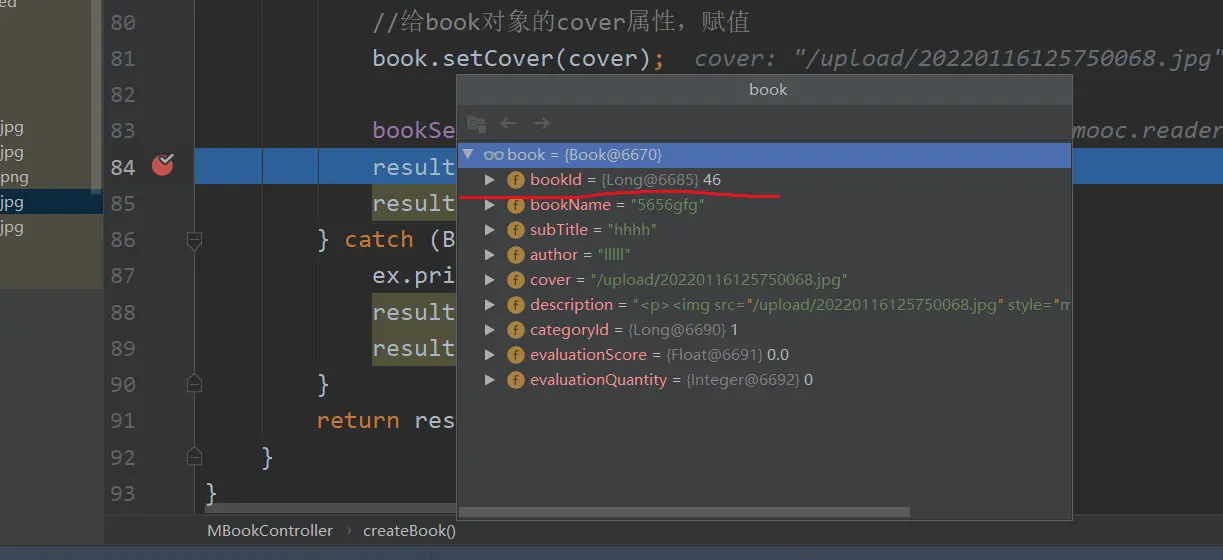Click line number 92 in the gutter
The height and width of the screenshot is (560, 1223).
(123, 457)
